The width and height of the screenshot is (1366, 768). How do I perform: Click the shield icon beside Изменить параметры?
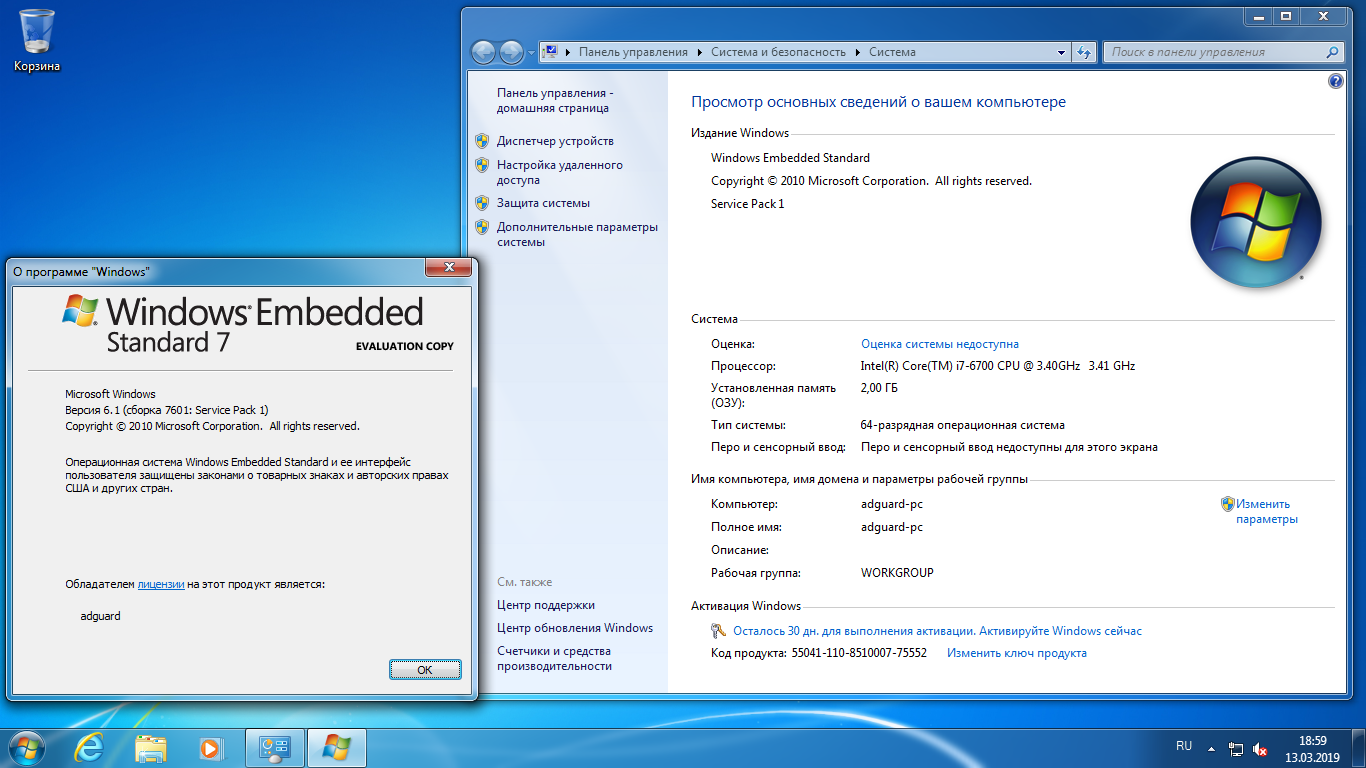[1227, 504]
